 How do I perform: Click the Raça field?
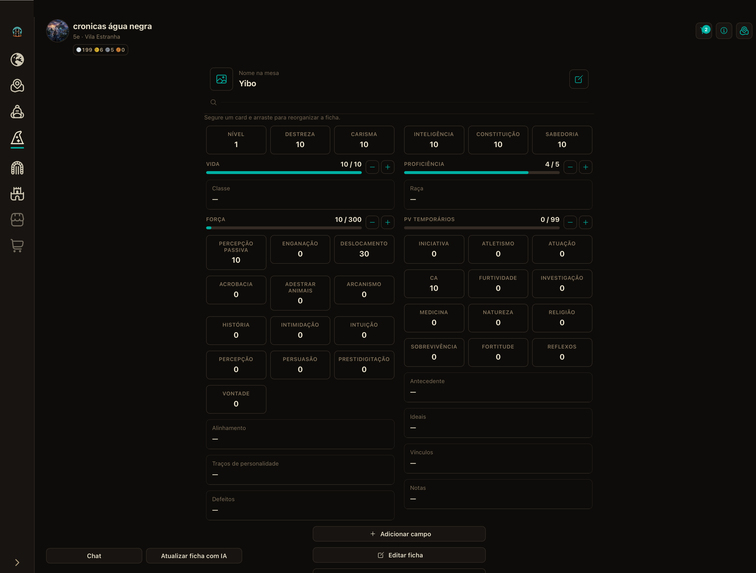coord(498,194)
